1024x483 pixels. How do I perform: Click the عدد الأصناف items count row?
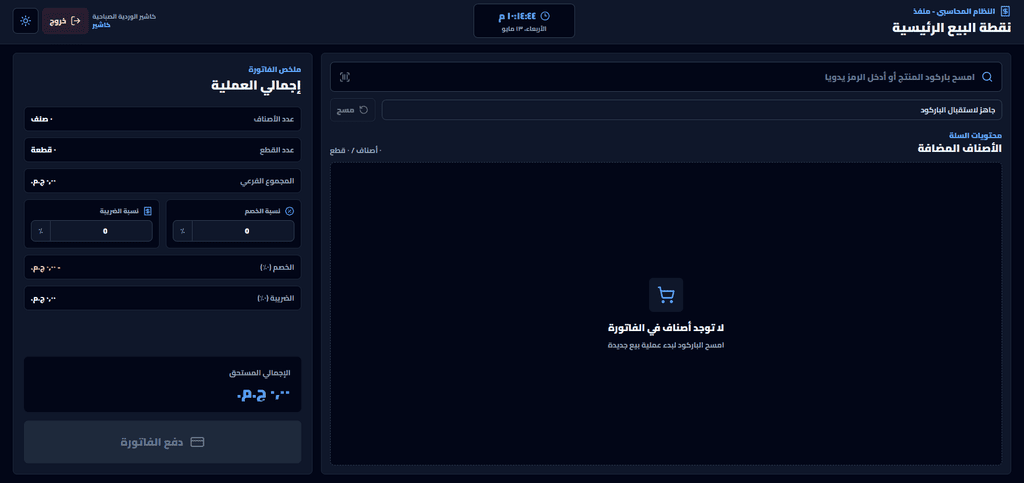click(163, 119)
